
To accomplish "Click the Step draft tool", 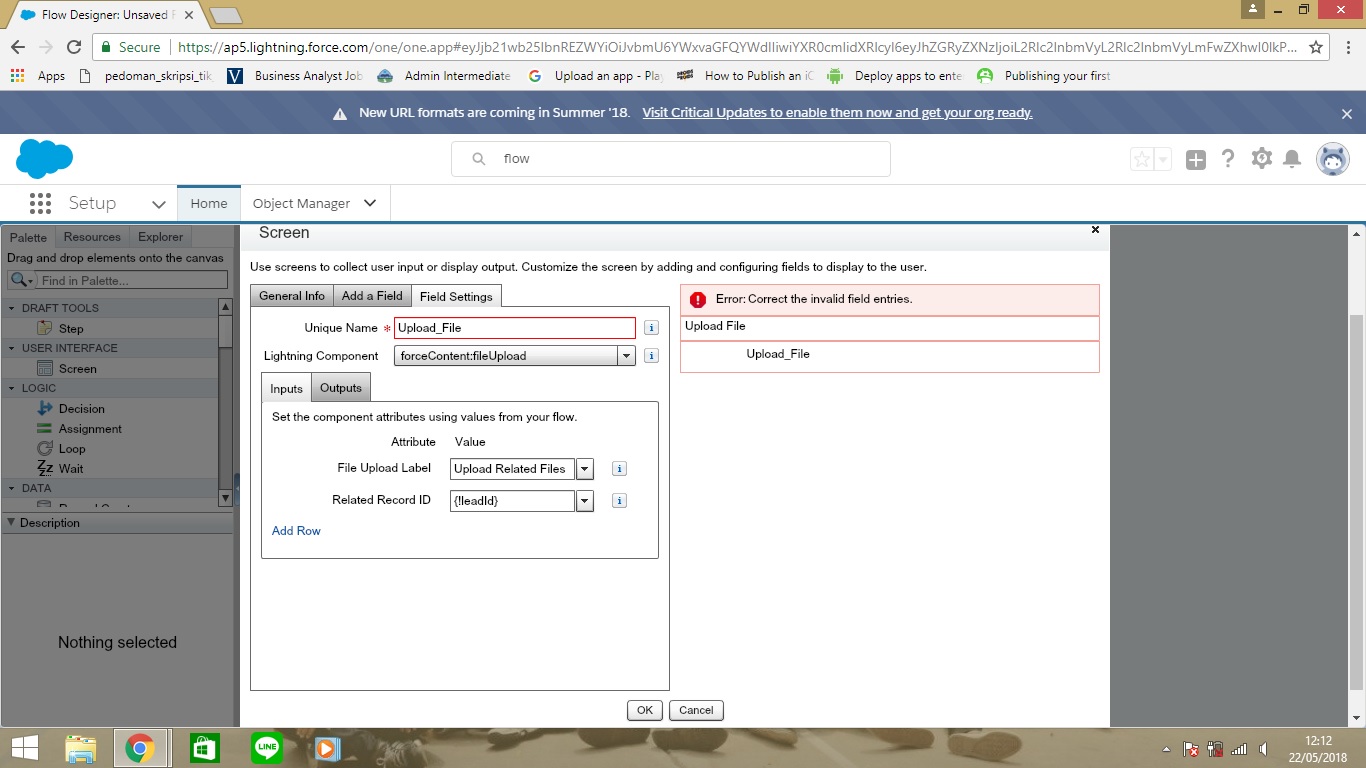I will click(71, 329).
